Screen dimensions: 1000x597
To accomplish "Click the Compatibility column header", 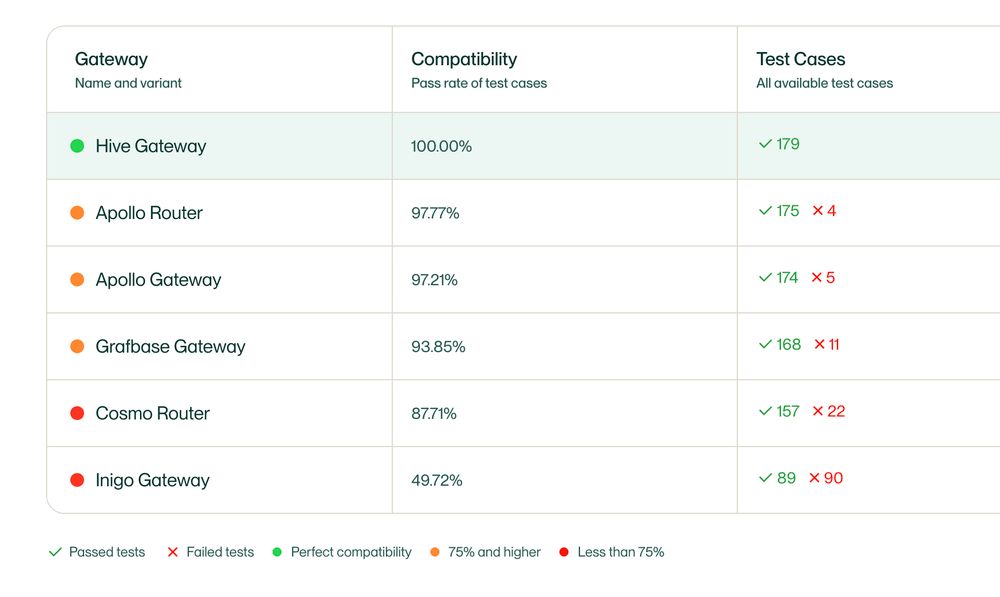I will coord(464,59).
